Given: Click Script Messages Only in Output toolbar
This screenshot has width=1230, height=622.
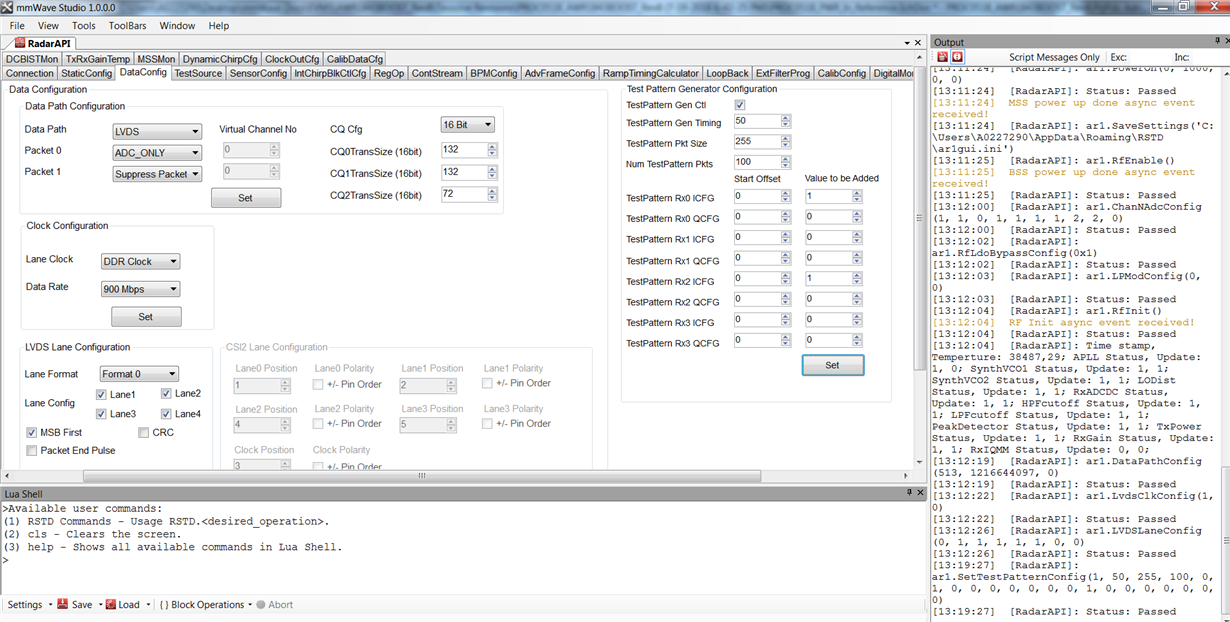Looking at the screenshot, I should [x=1054, y=57].
